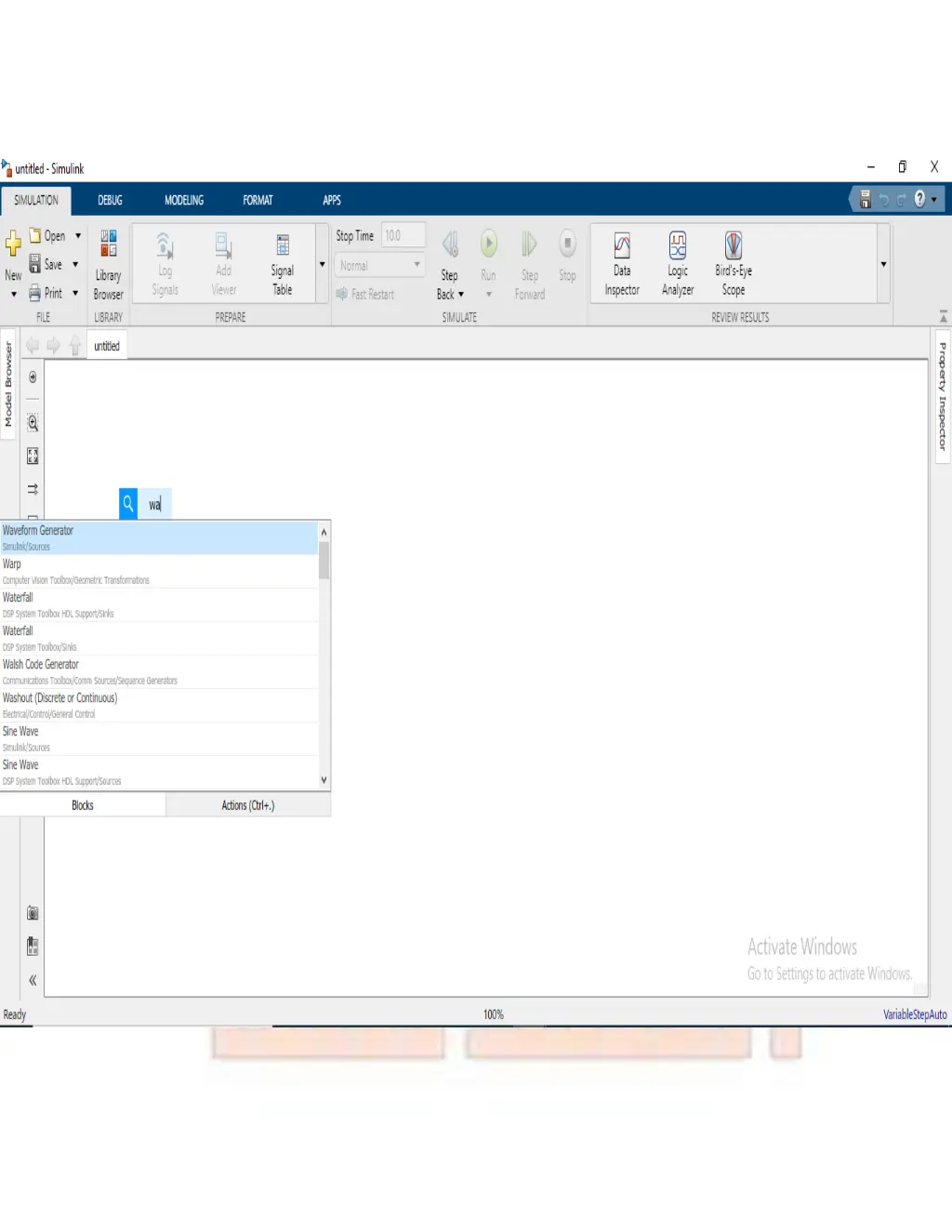Open the Normal simulation mode dropdown
The width and height of the screenshot is (952, 1232).
(379, 265)
